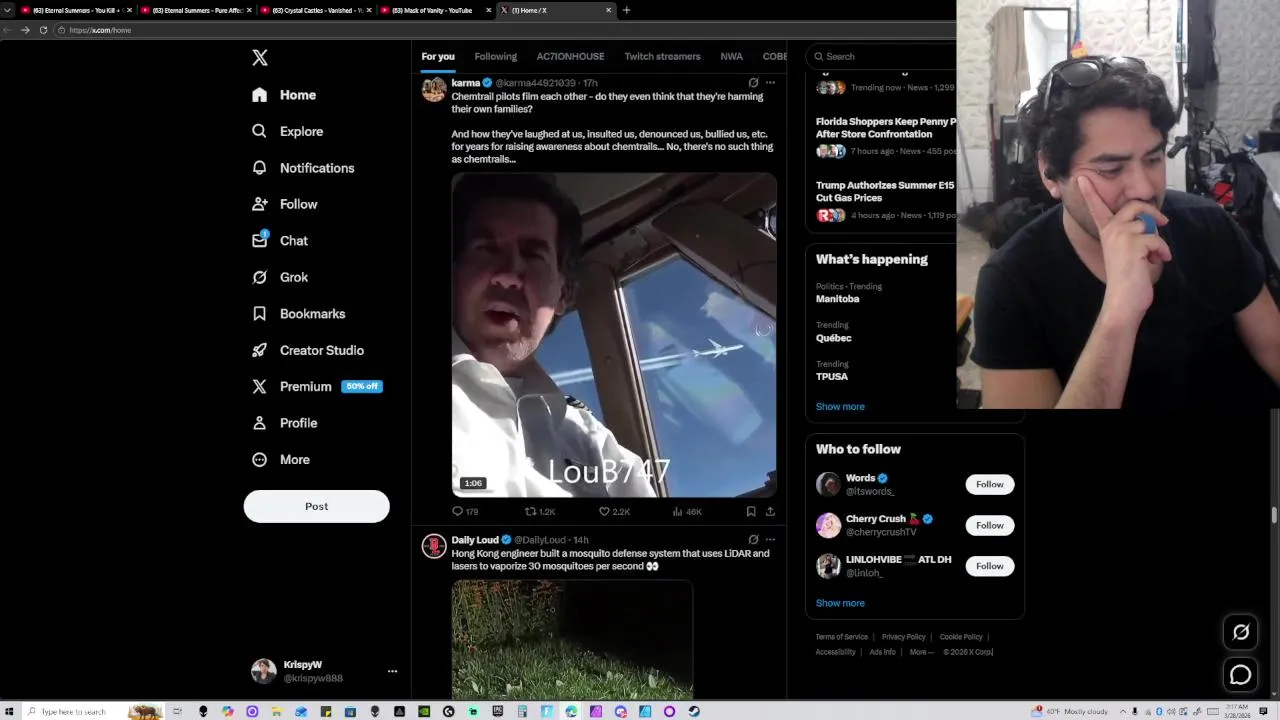This screenshot has height=720, width=1280.
Task: Open Premium in the sidebar
Action: point(316,386)
